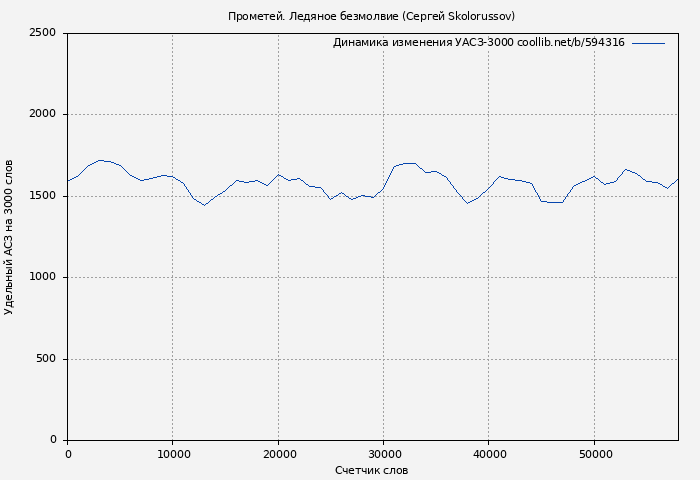Image resolution: width=700 pixels, height=480 pixels.
Task: Click the grid intersection of 30000 and 1000
Action: (x=383, y=278)
